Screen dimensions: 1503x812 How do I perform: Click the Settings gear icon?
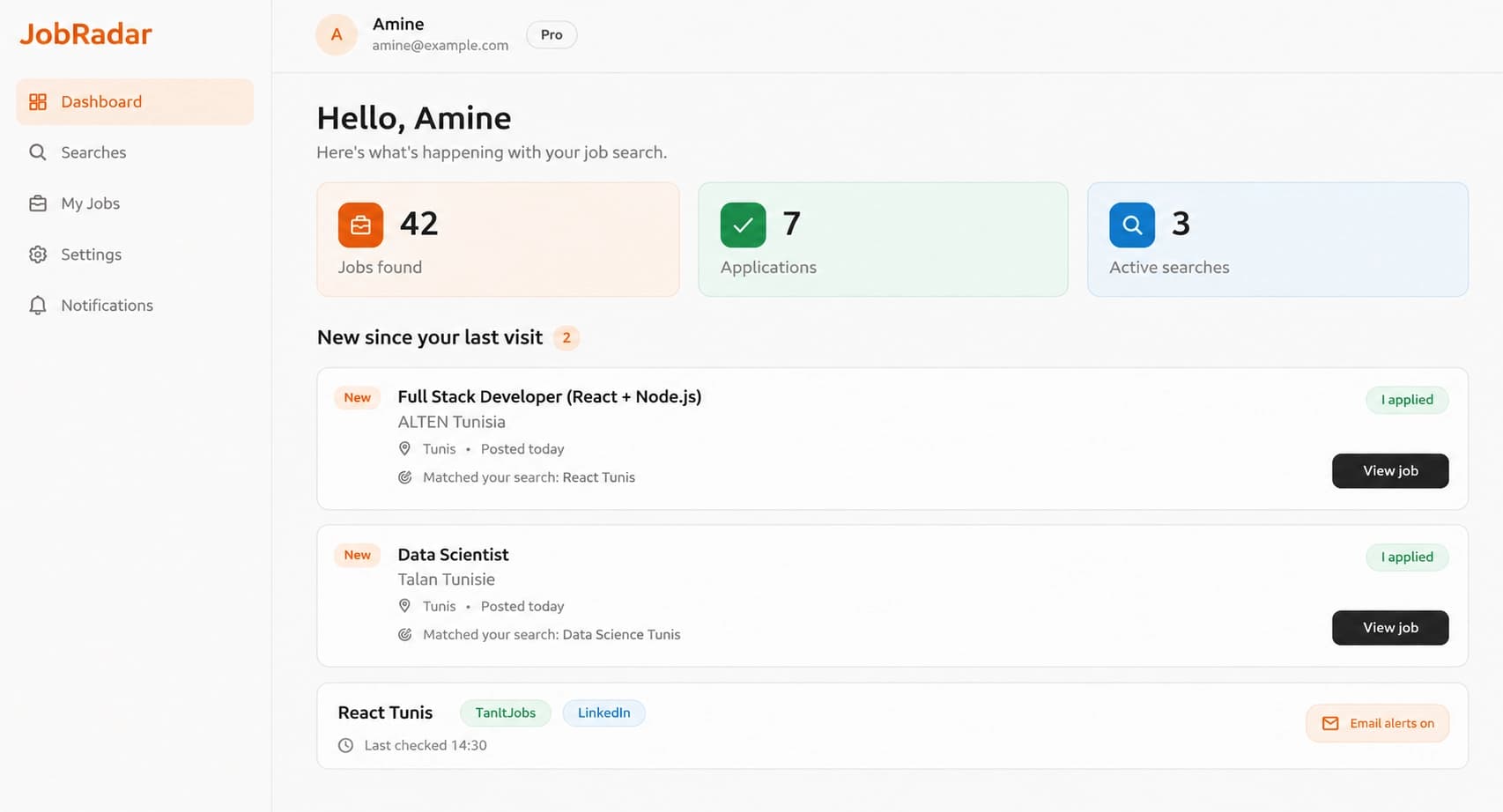pyautogui.click(x=38, y=255)
